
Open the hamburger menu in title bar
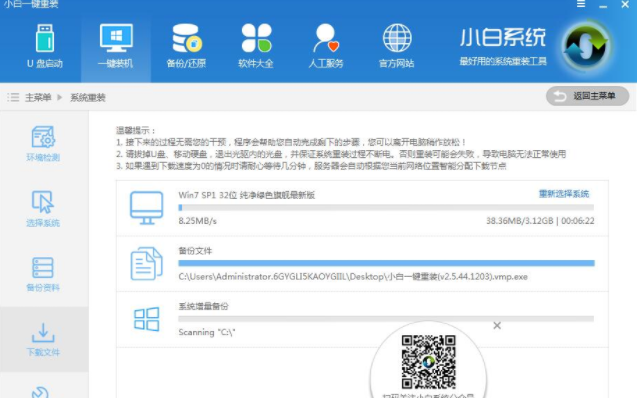click(x=581, y=4)
